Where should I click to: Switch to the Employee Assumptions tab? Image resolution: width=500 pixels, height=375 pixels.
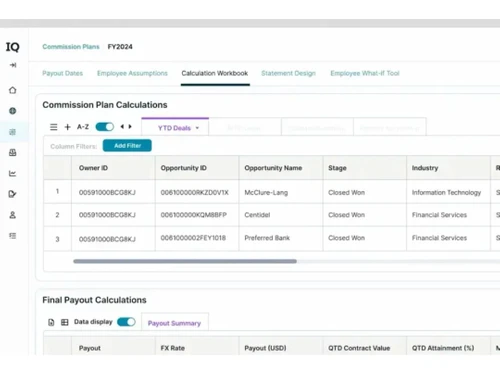click(132, 73)
